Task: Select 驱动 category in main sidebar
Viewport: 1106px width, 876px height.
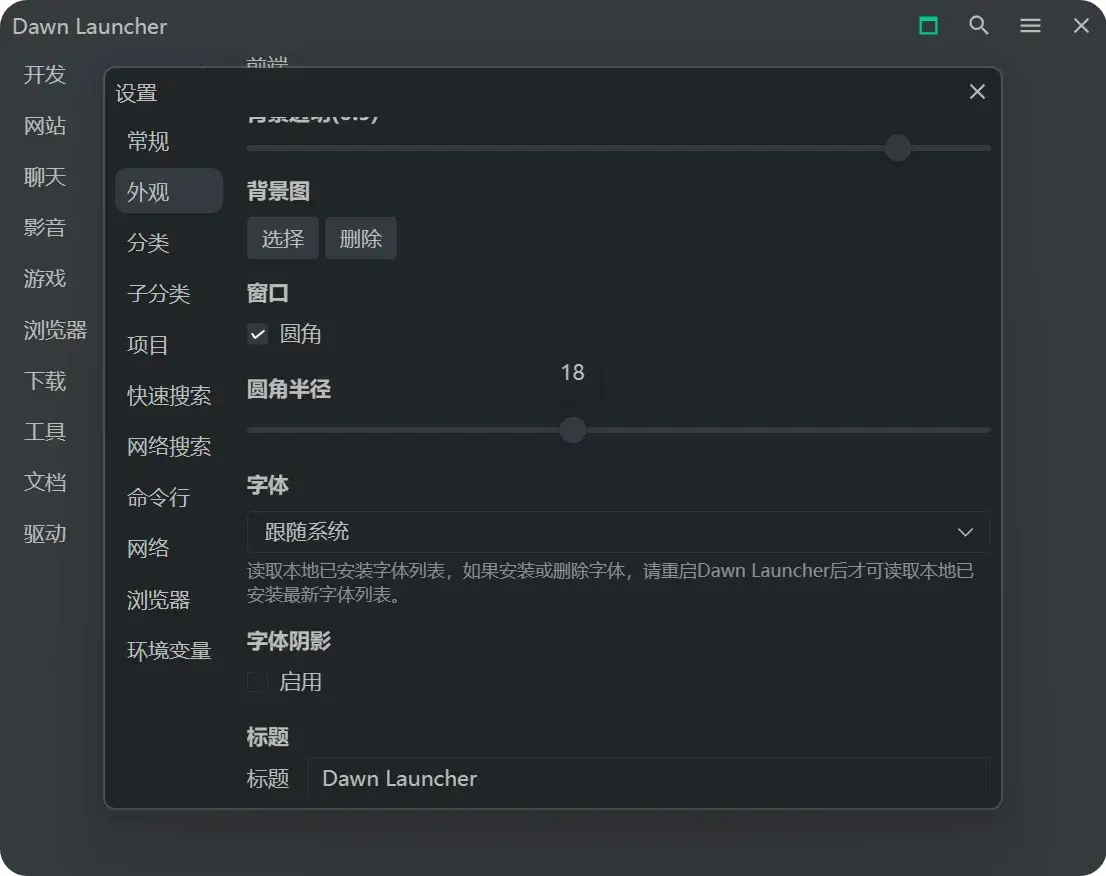Action: tap(44, 533)
